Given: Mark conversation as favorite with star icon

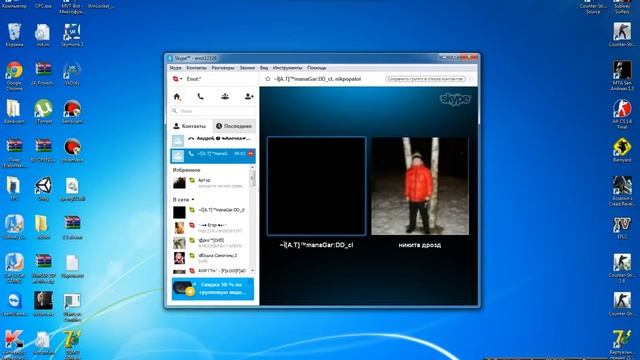Looking at the screenshot, I should (x=268, y=79).
